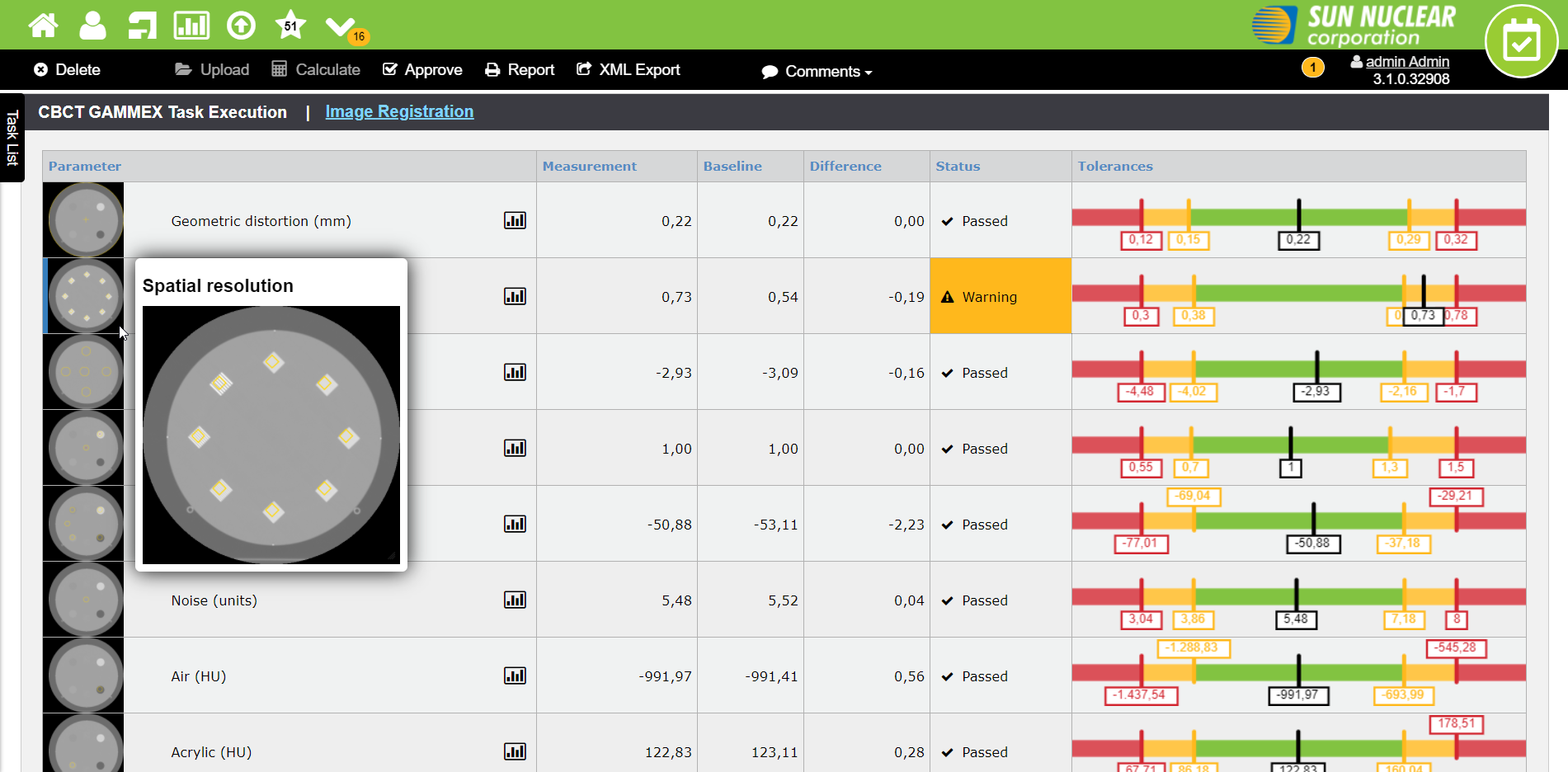This screenshot has width=1568, height=772.
Task: Click the enlarged Spatial resolution preview image
Action: coord(271,435)
